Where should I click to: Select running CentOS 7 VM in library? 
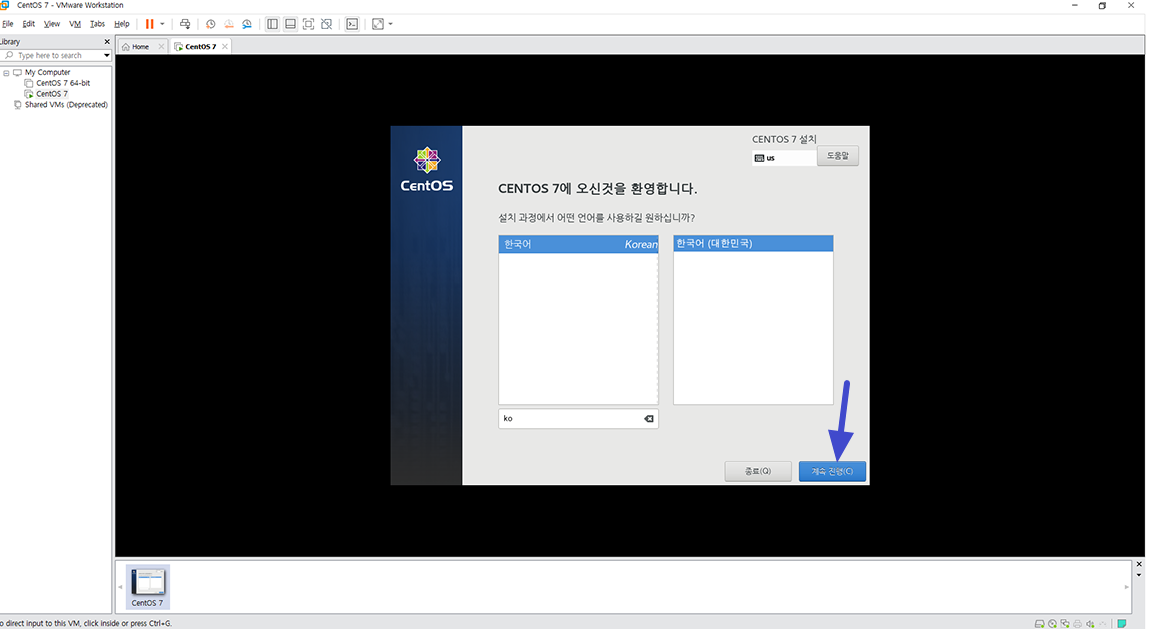point(52,94)
